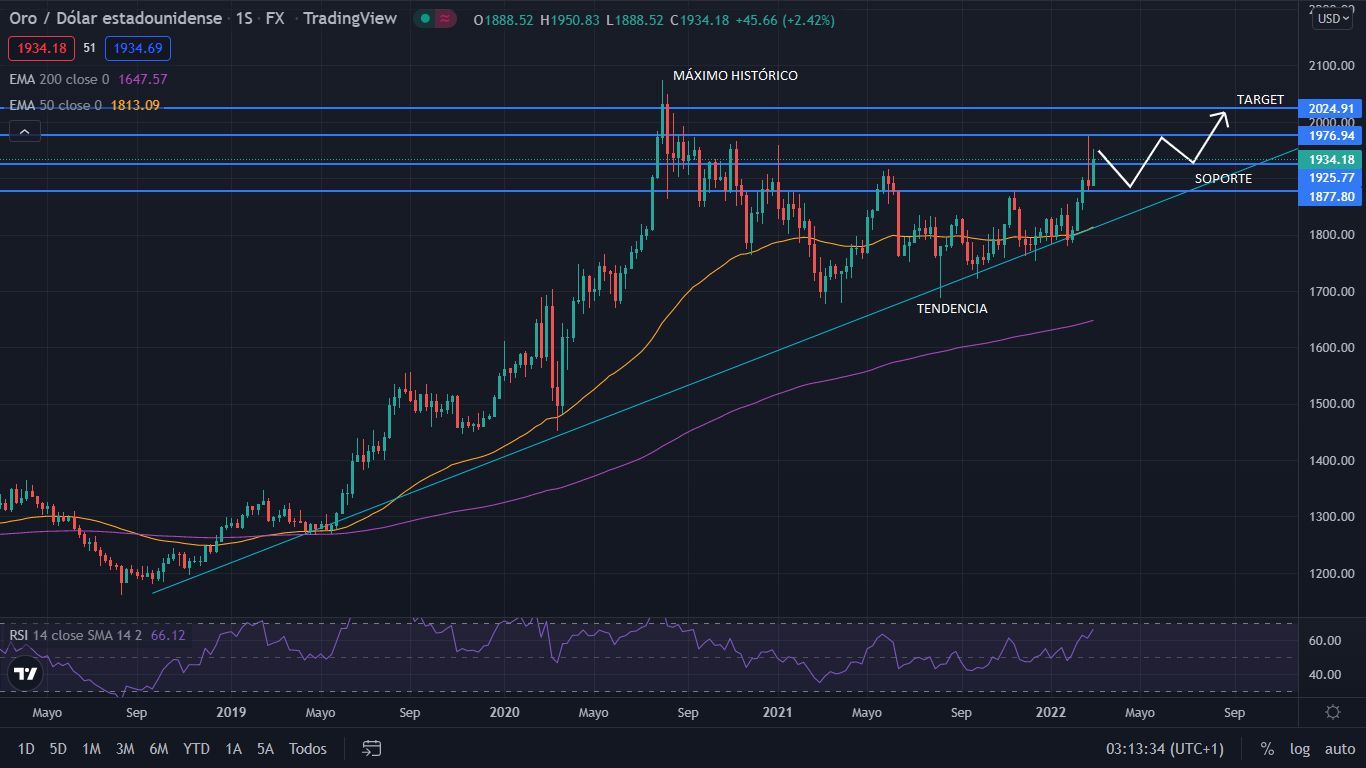
Task: Select the YTD time range
Action: point(196,748)
